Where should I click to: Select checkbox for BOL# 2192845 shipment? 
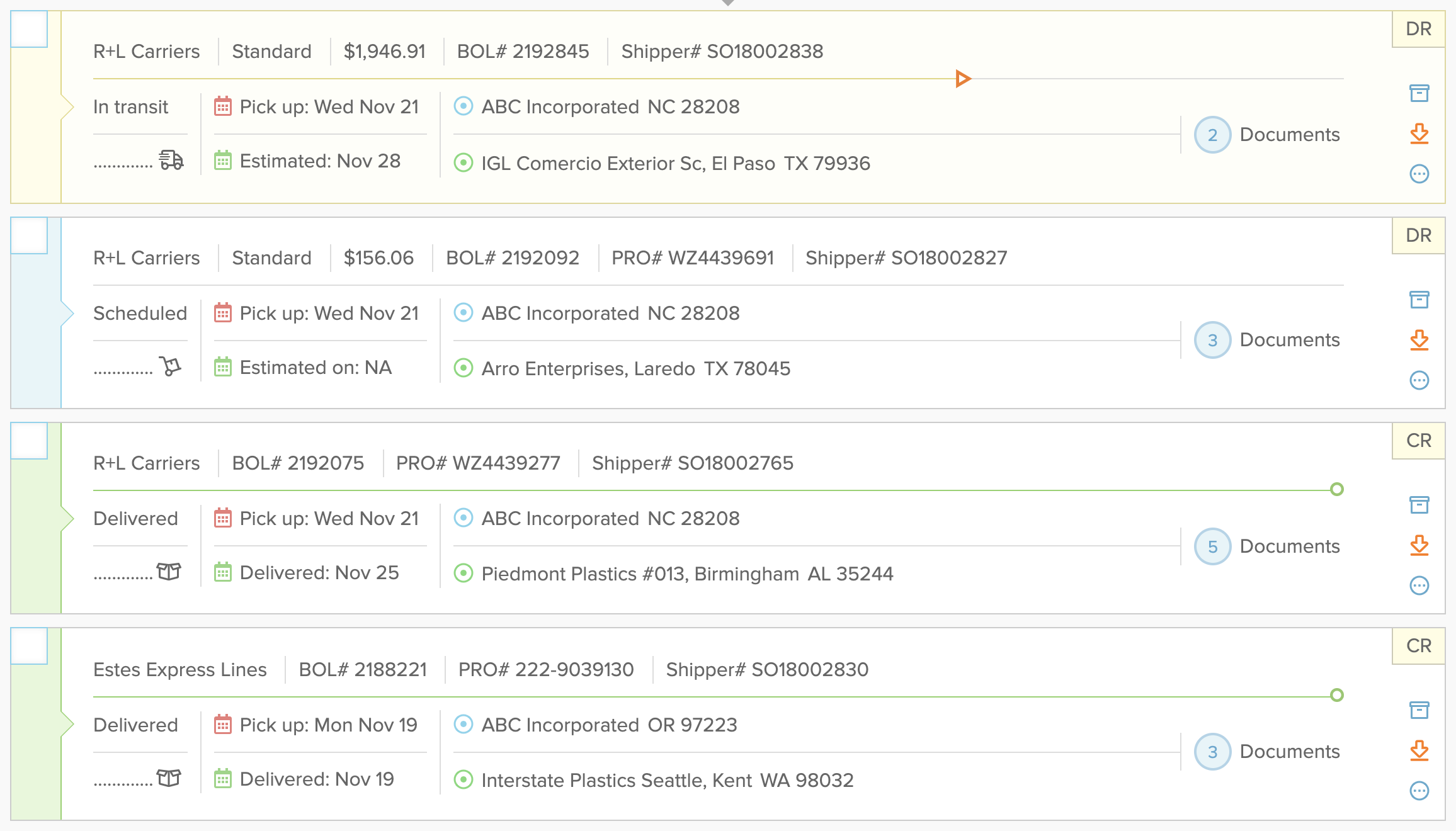tap(29, 29)
